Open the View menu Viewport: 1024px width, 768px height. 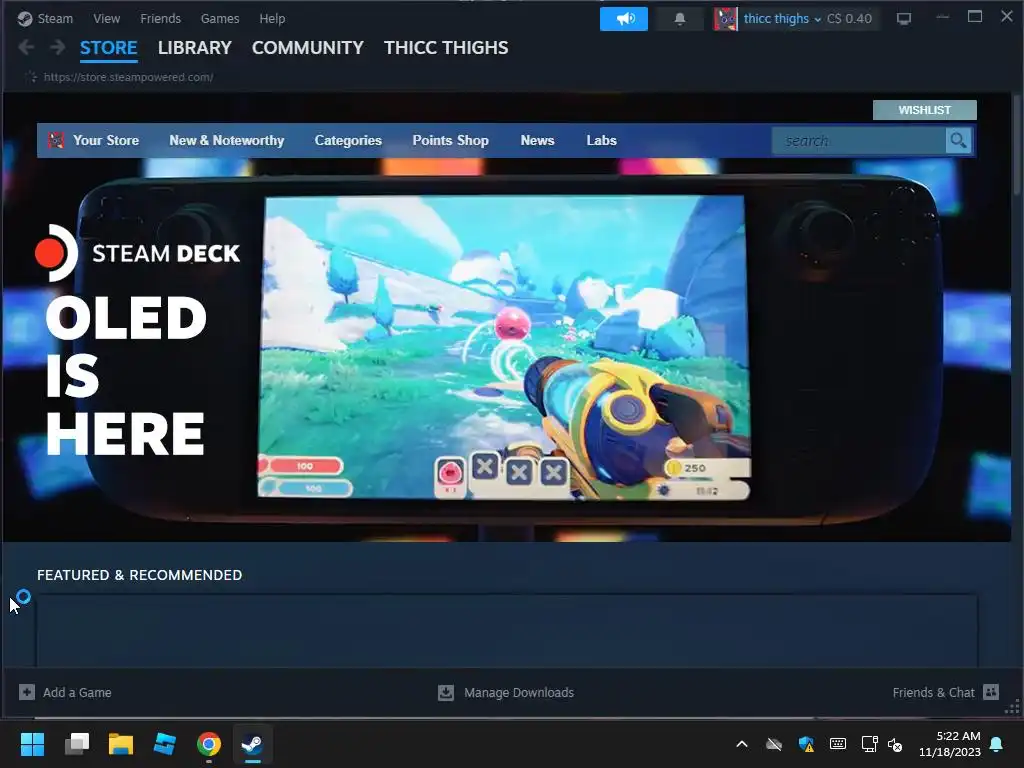(106, 18)
